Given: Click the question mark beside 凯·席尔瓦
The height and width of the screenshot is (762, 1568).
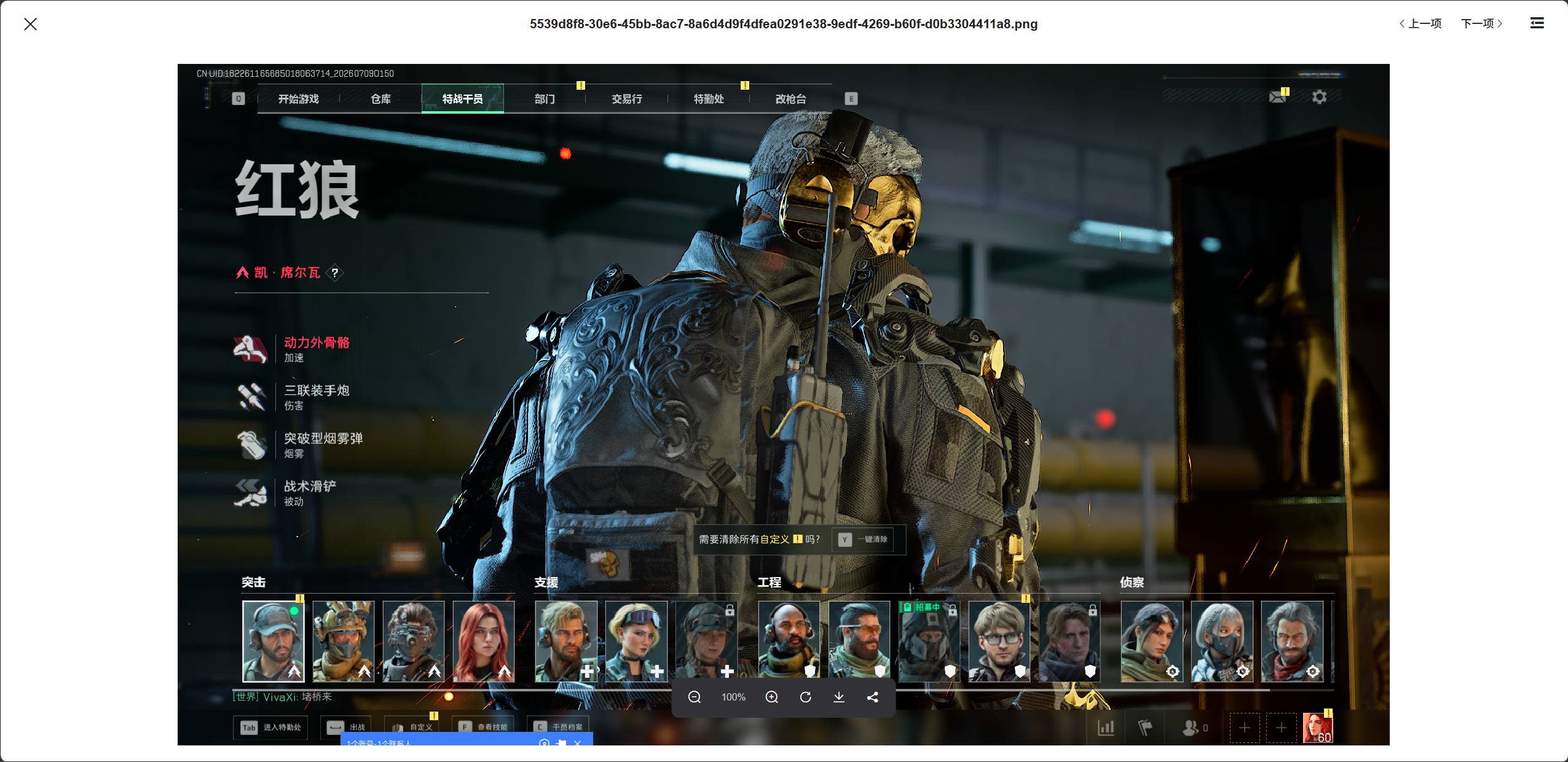Looking at the screenshot, I should (335, 273).
